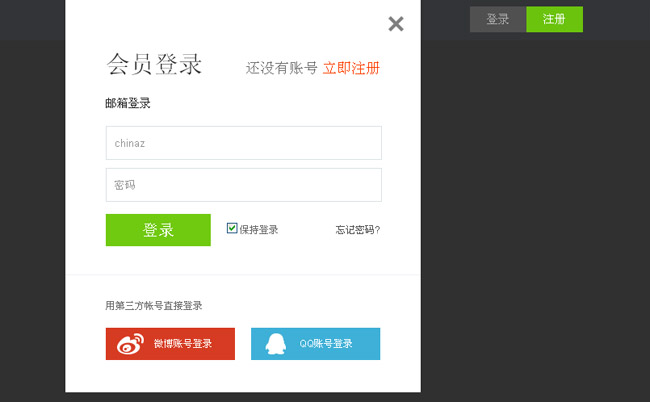This screenshot has height=402, width=650.
Task: Click the 用第三方帐号直接登录 caption
Action: point(160,306)
